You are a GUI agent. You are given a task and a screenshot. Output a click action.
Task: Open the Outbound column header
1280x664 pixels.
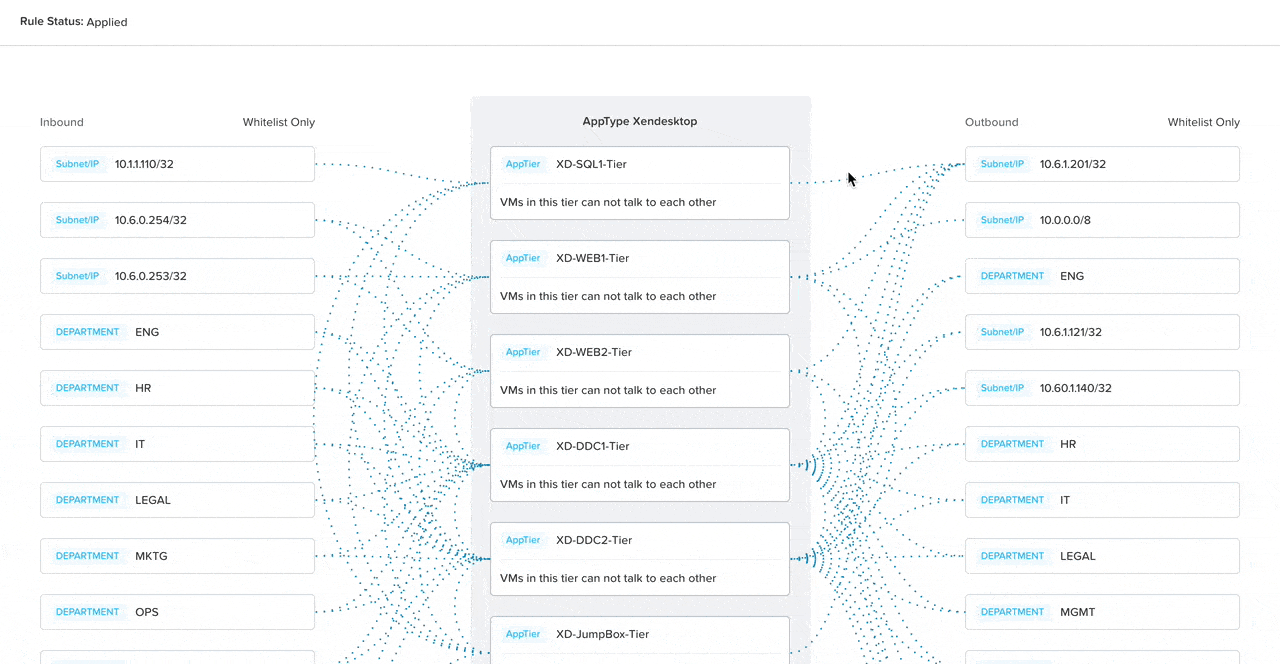(x=991, y=122)
